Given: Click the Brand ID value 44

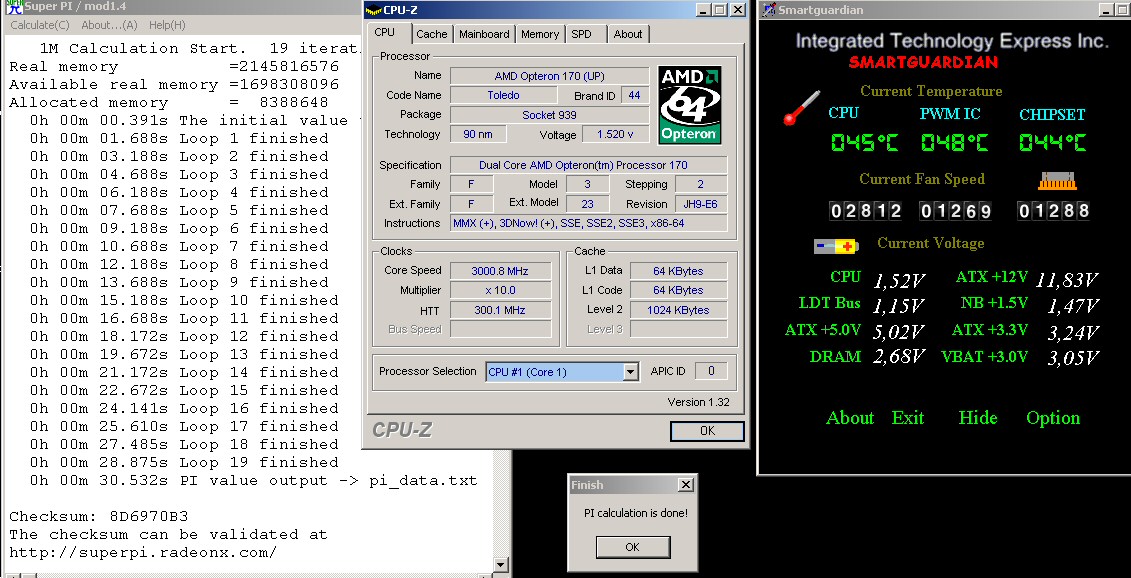Looking at the screenshot, I should click(635, 95).
